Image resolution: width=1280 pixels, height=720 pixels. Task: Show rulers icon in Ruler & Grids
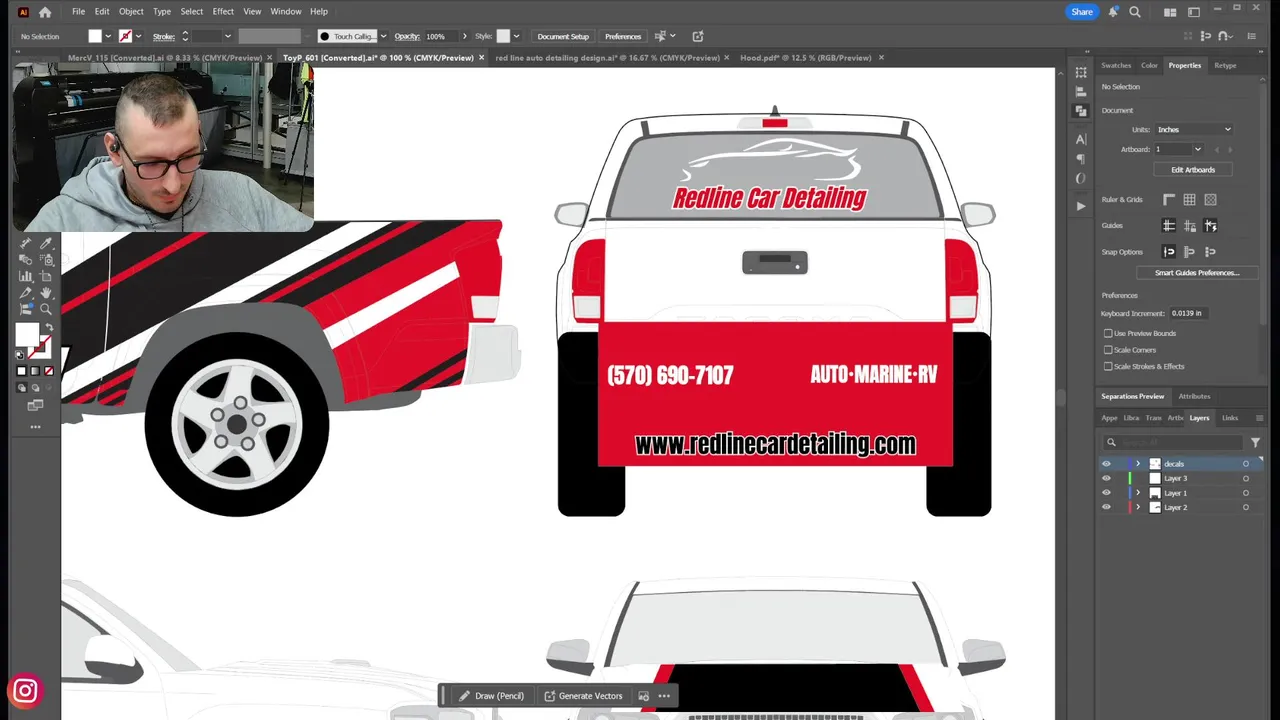(x=1168, y=200)
